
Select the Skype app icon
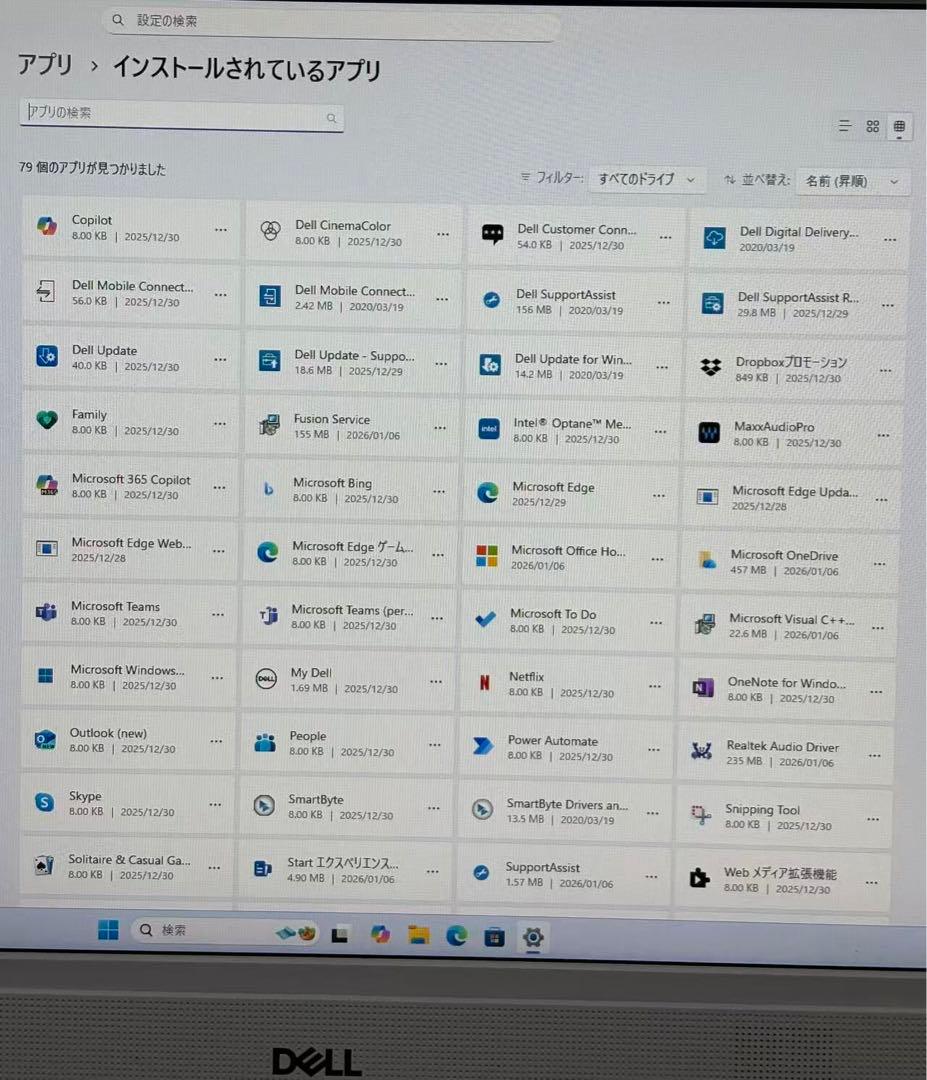(43, 804)
